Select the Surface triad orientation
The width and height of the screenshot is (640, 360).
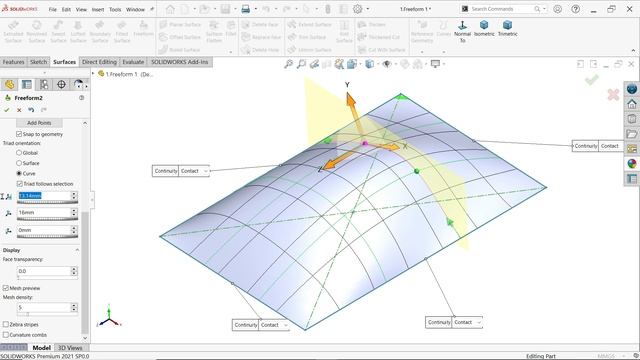click(19, 163)
